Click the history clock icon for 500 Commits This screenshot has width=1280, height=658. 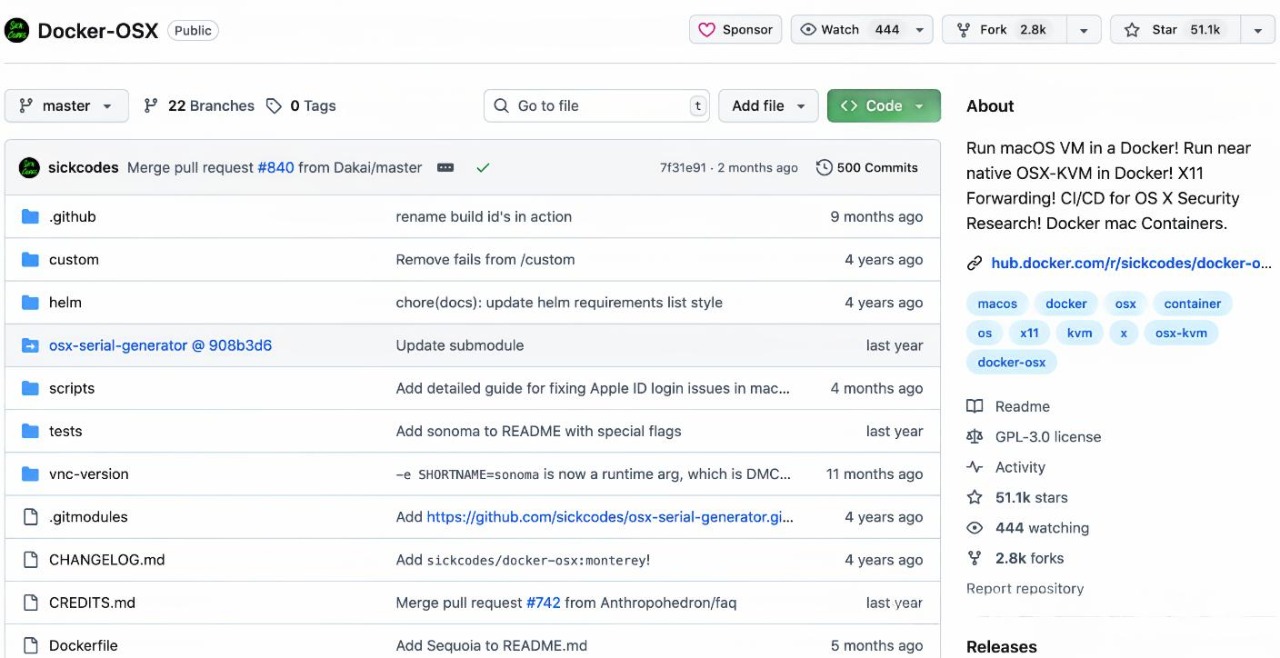pos(824,168)
